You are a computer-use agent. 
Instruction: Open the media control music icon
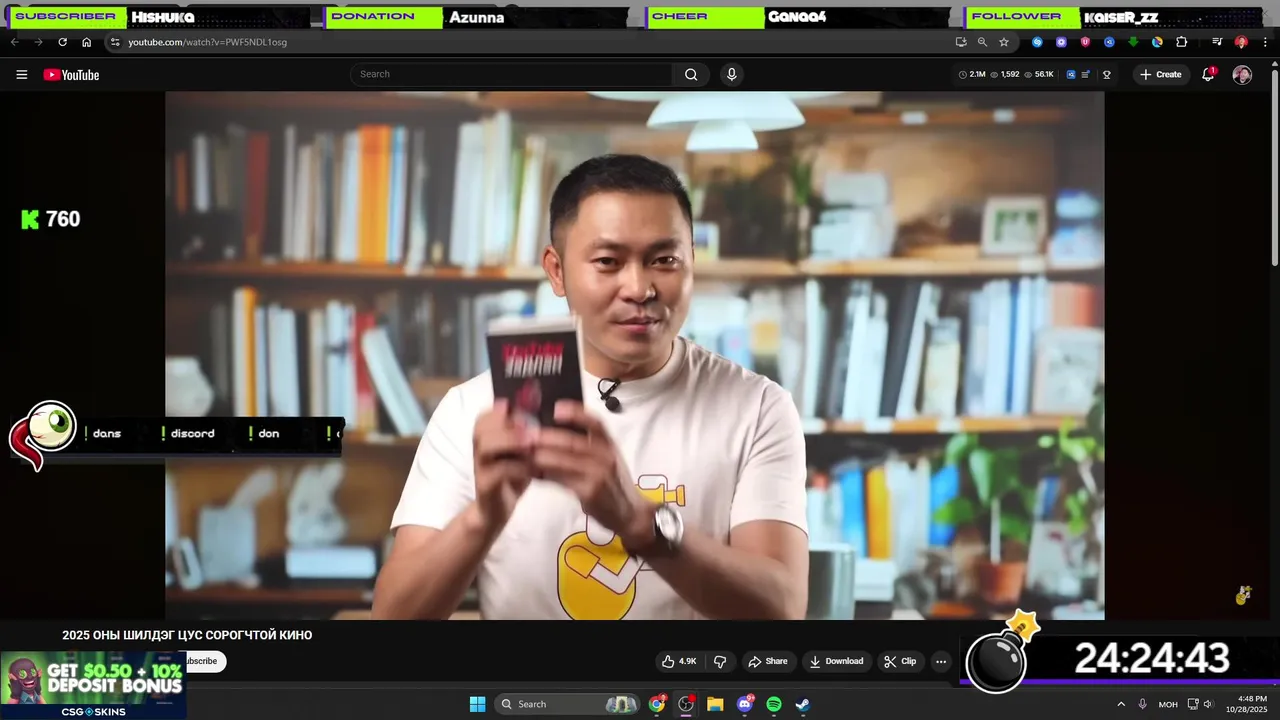1217,42
